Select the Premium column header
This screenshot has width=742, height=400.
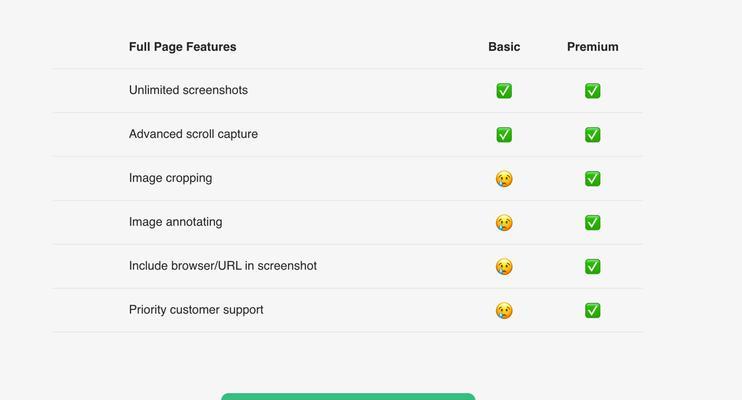click(592, 47)
